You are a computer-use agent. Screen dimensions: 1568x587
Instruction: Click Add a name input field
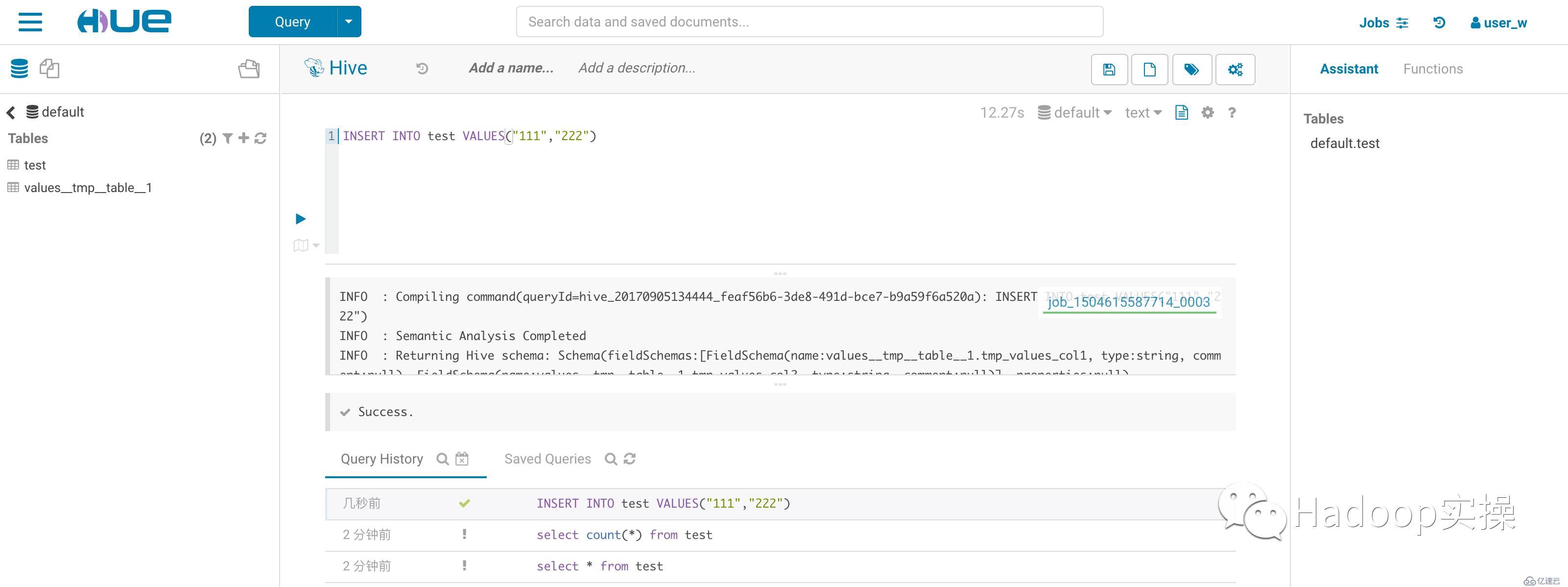510,68
